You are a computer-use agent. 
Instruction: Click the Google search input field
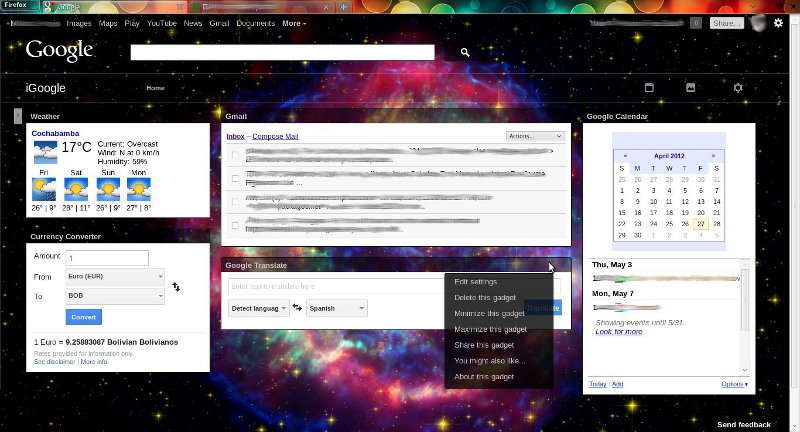coord(283,52)
